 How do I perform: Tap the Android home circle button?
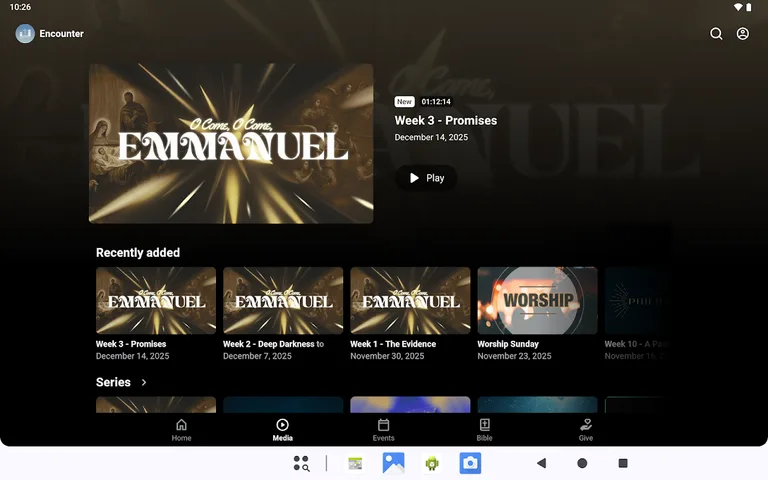pos(582,463)
